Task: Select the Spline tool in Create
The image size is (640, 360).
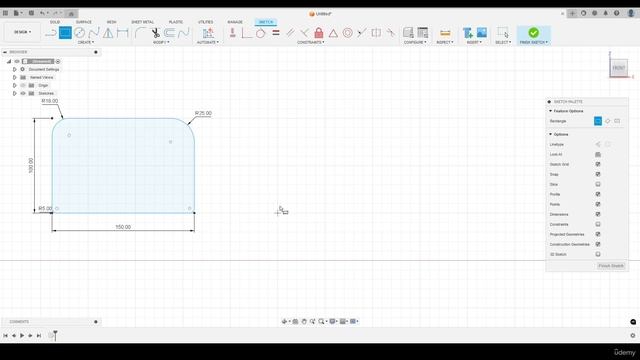Action: point(94,33)
